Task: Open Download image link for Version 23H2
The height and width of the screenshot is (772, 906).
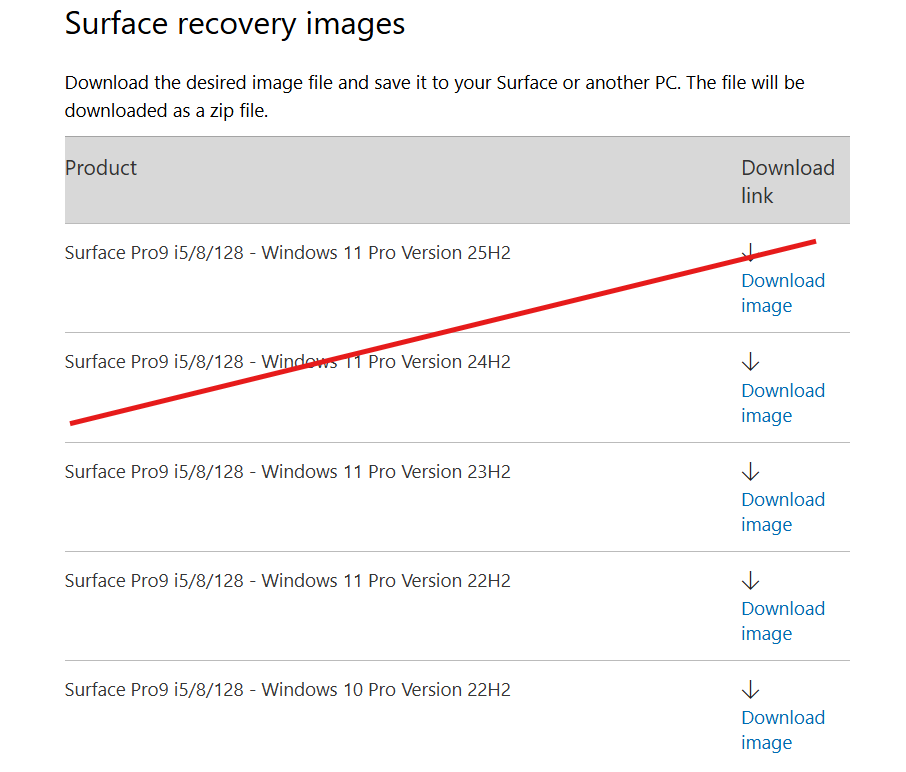Action: (x=783, y=512)
